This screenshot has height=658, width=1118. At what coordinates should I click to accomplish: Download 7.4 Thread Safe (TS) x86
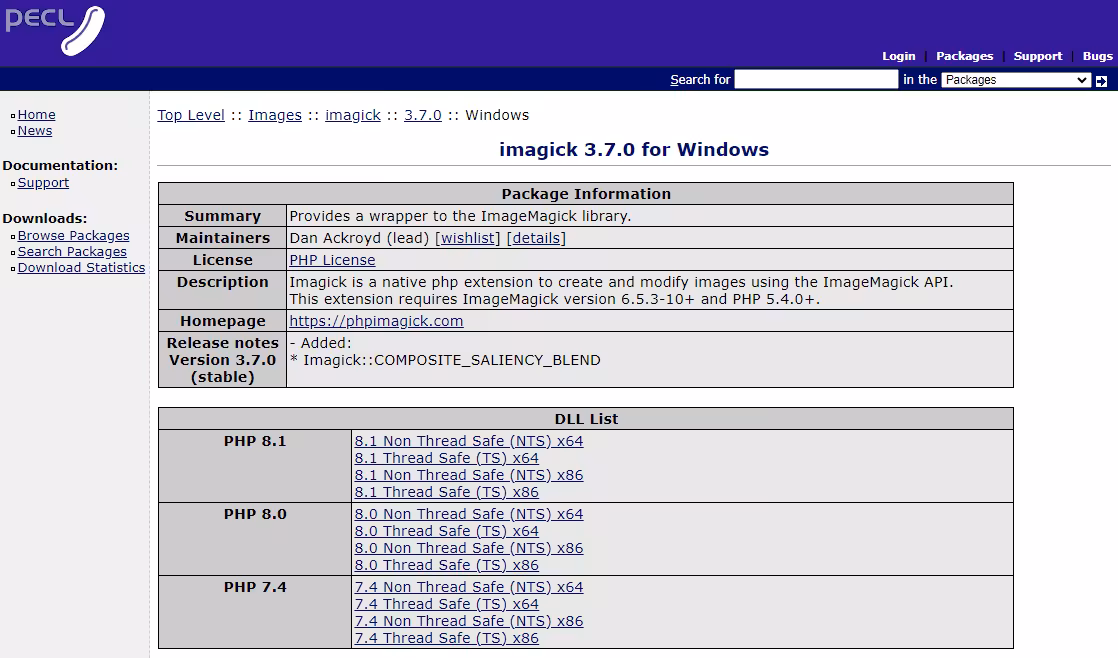click(x=447, y=638)
